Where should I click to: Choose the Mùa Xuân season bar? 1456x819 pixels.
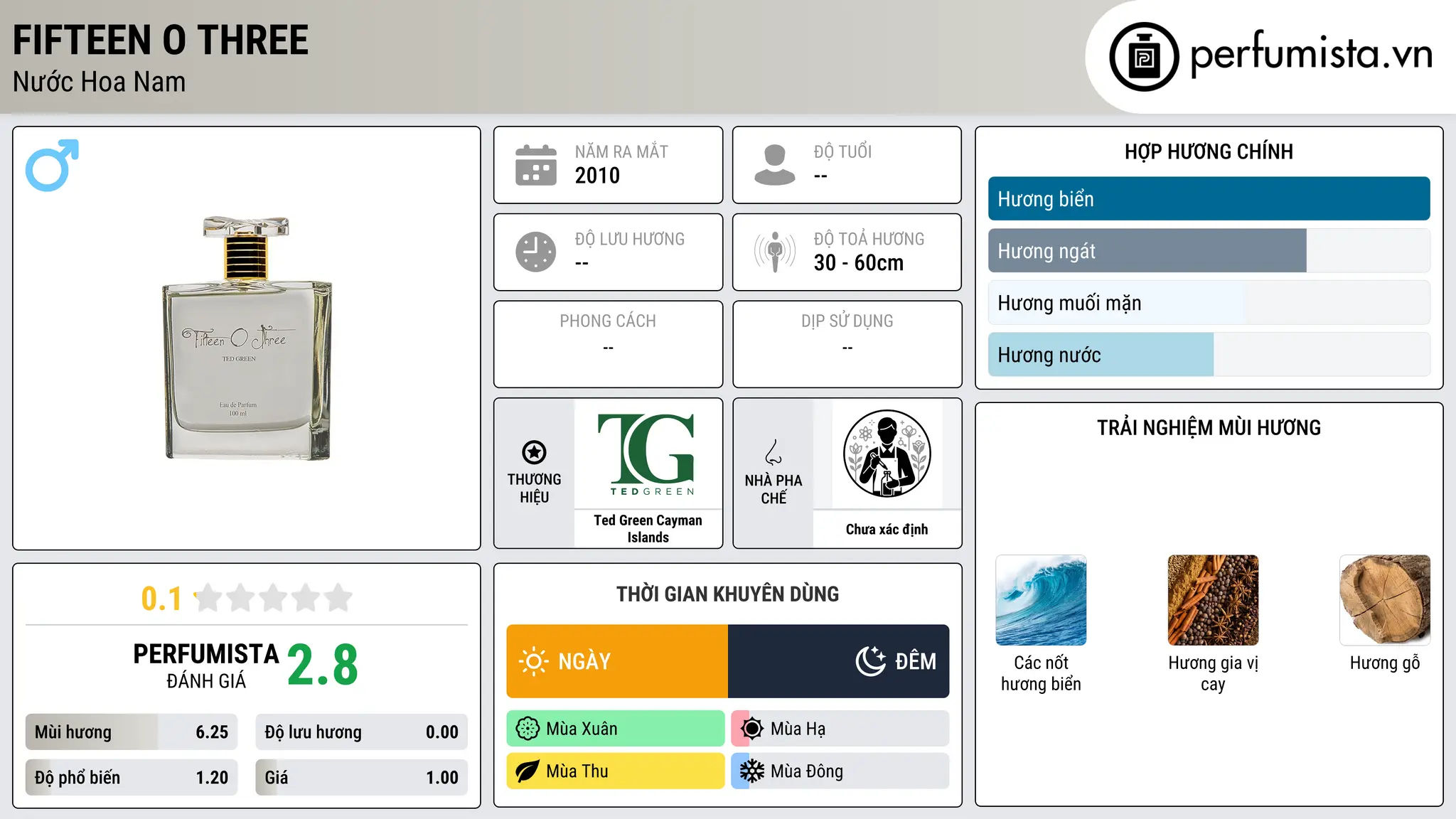(x=616, y=729)
